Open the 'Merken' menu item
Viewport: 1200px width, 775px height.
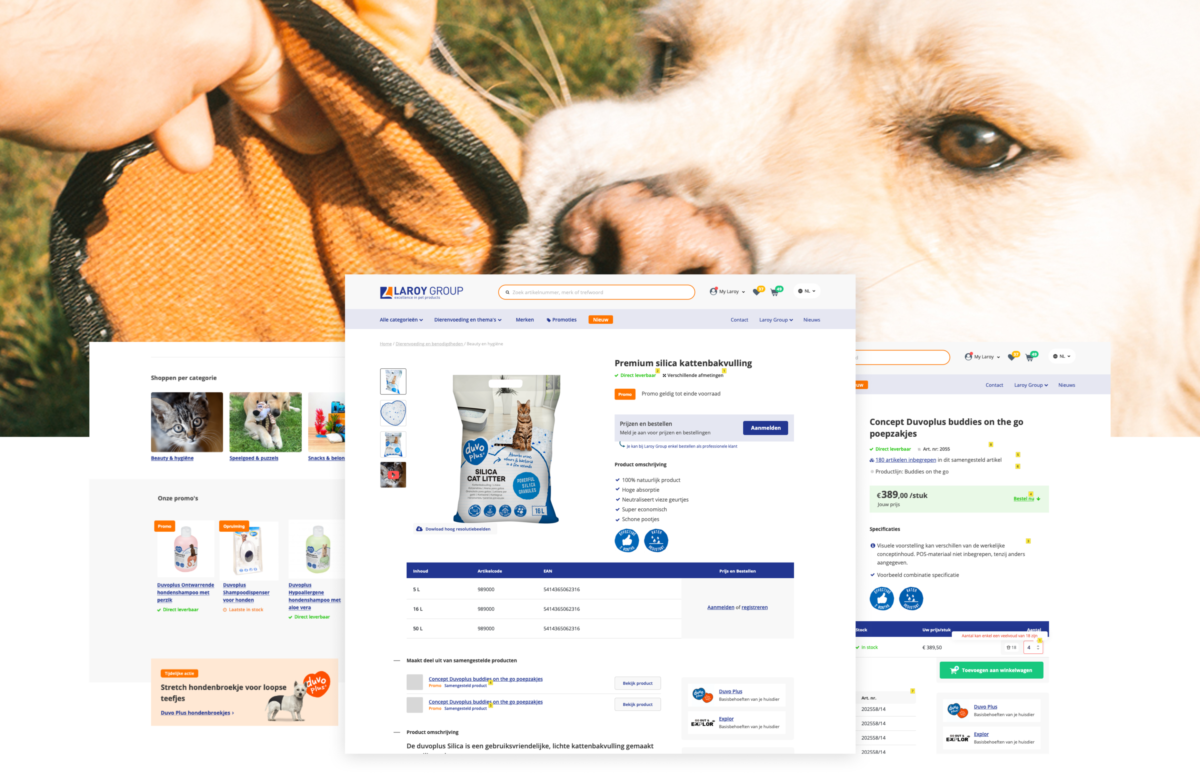point(525,319)
